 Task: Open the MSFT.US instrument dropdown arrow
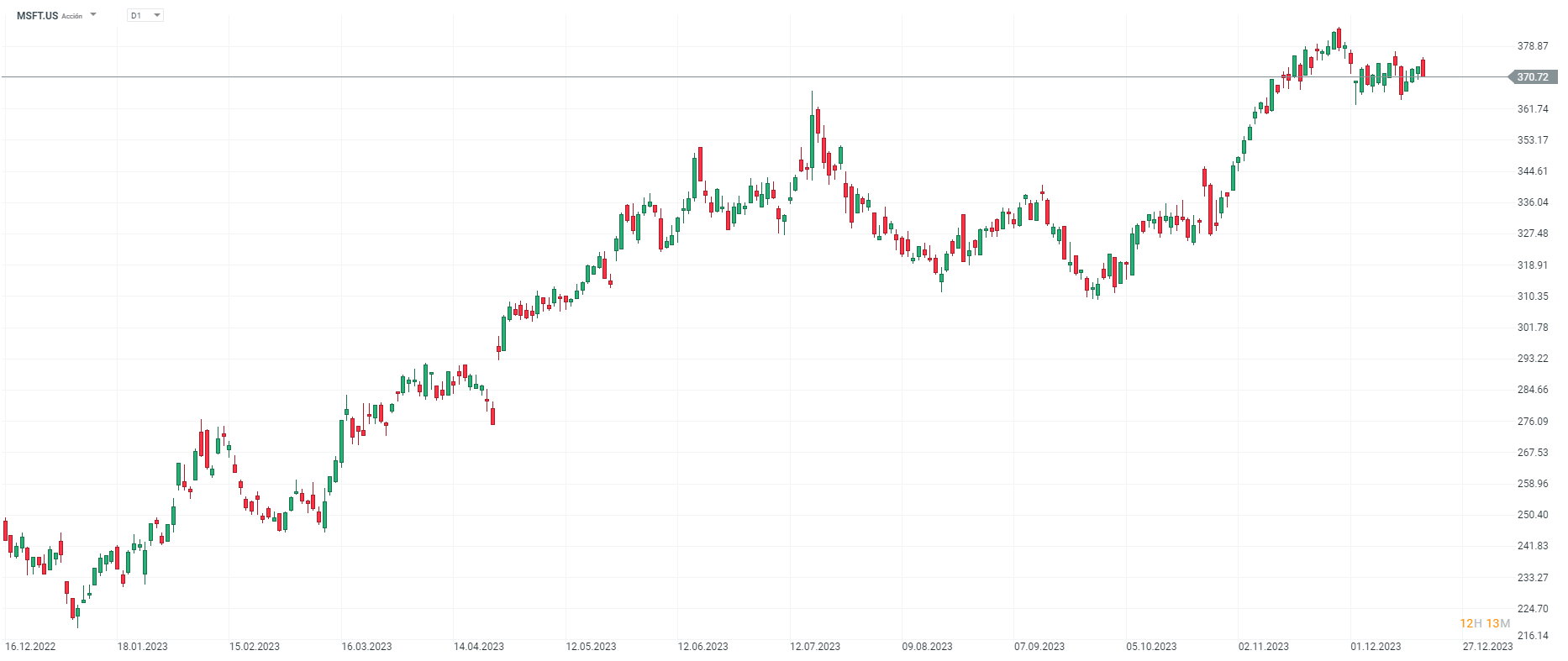[93, 15]
